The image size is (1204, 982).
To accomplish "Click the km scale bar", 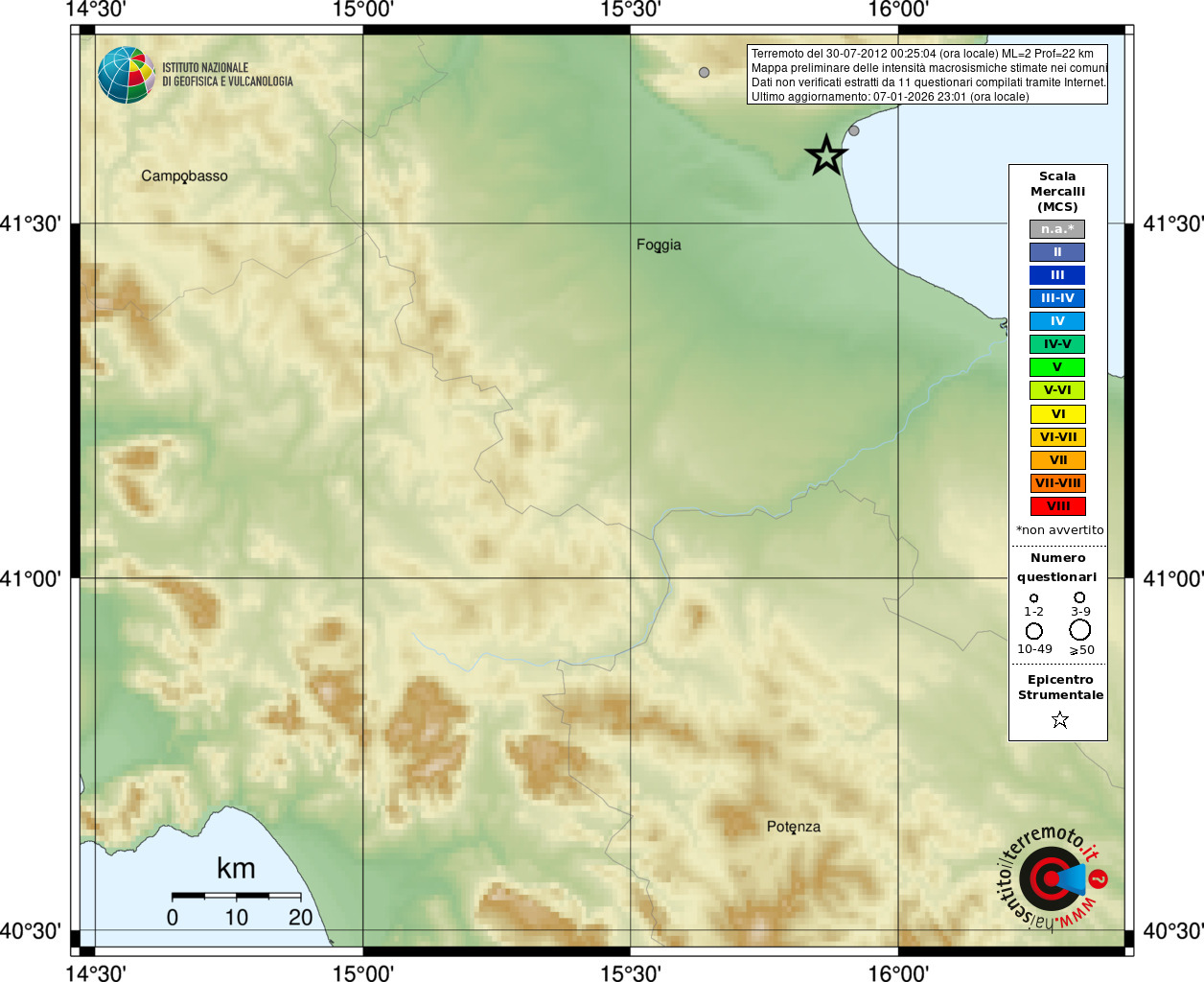I will pyautogui.click(x=236, y=896).
